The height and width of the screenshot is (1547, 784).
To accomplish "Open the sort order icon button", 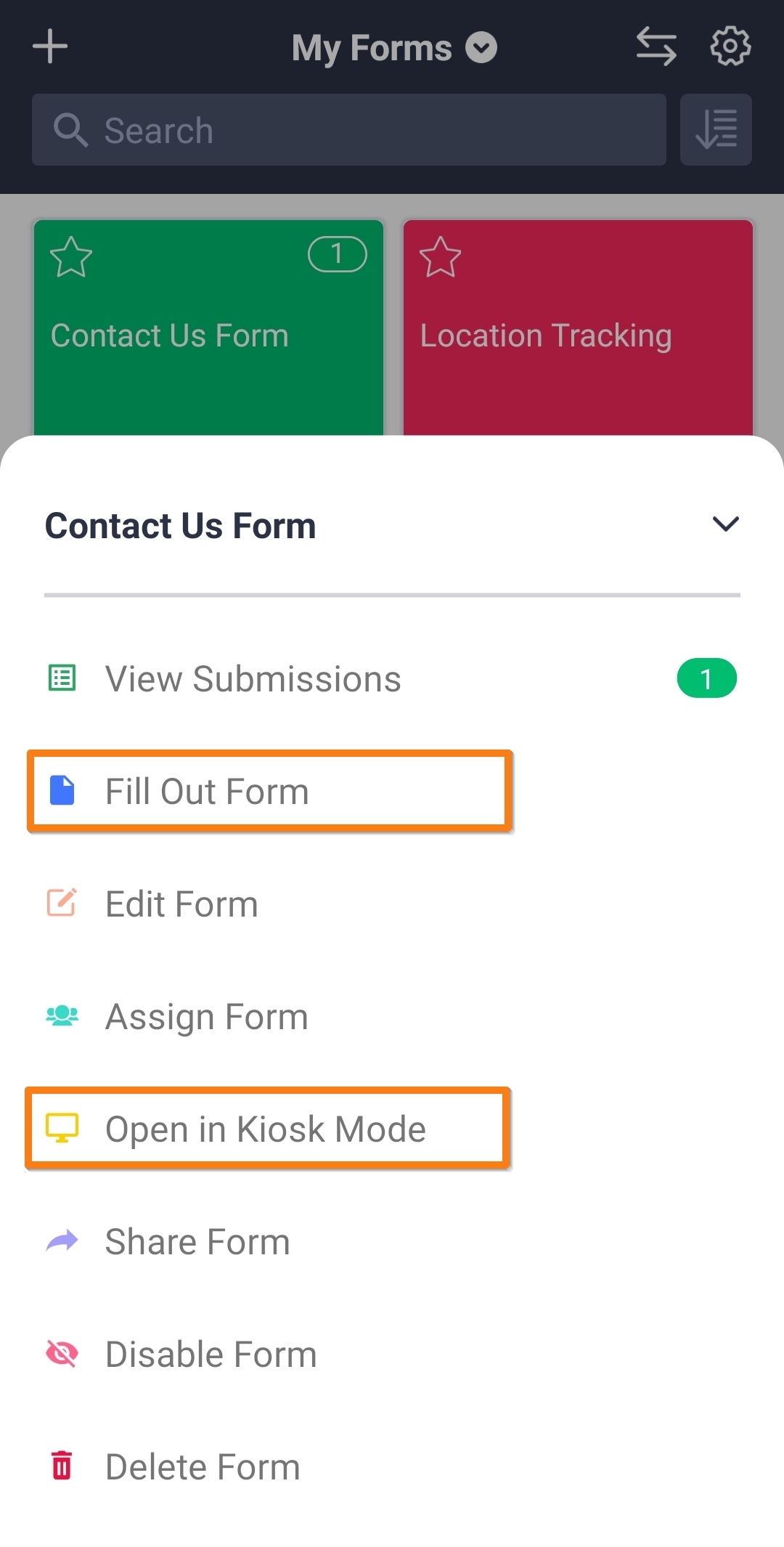I will 716,130.
